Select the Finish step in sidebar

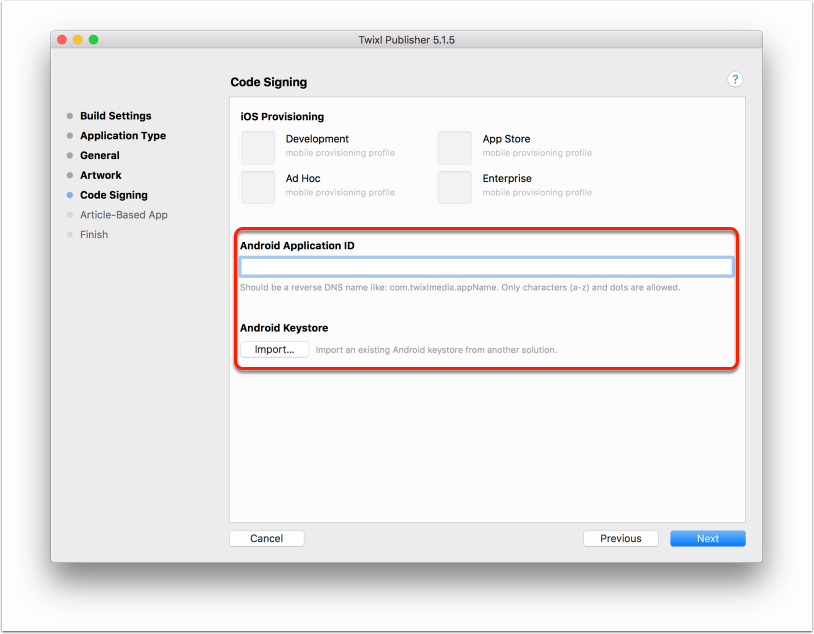(94, 234)
